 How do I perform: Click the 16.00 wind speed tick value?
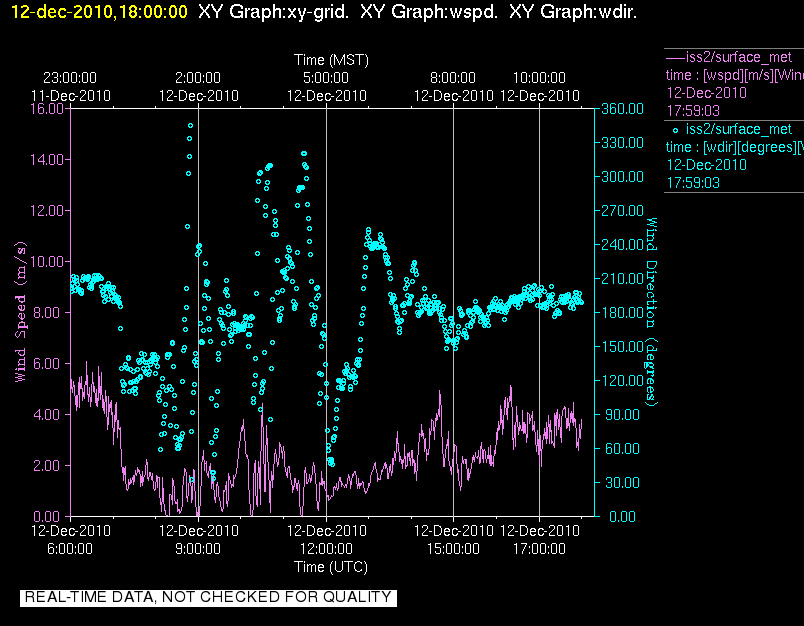tap(47, 109)
